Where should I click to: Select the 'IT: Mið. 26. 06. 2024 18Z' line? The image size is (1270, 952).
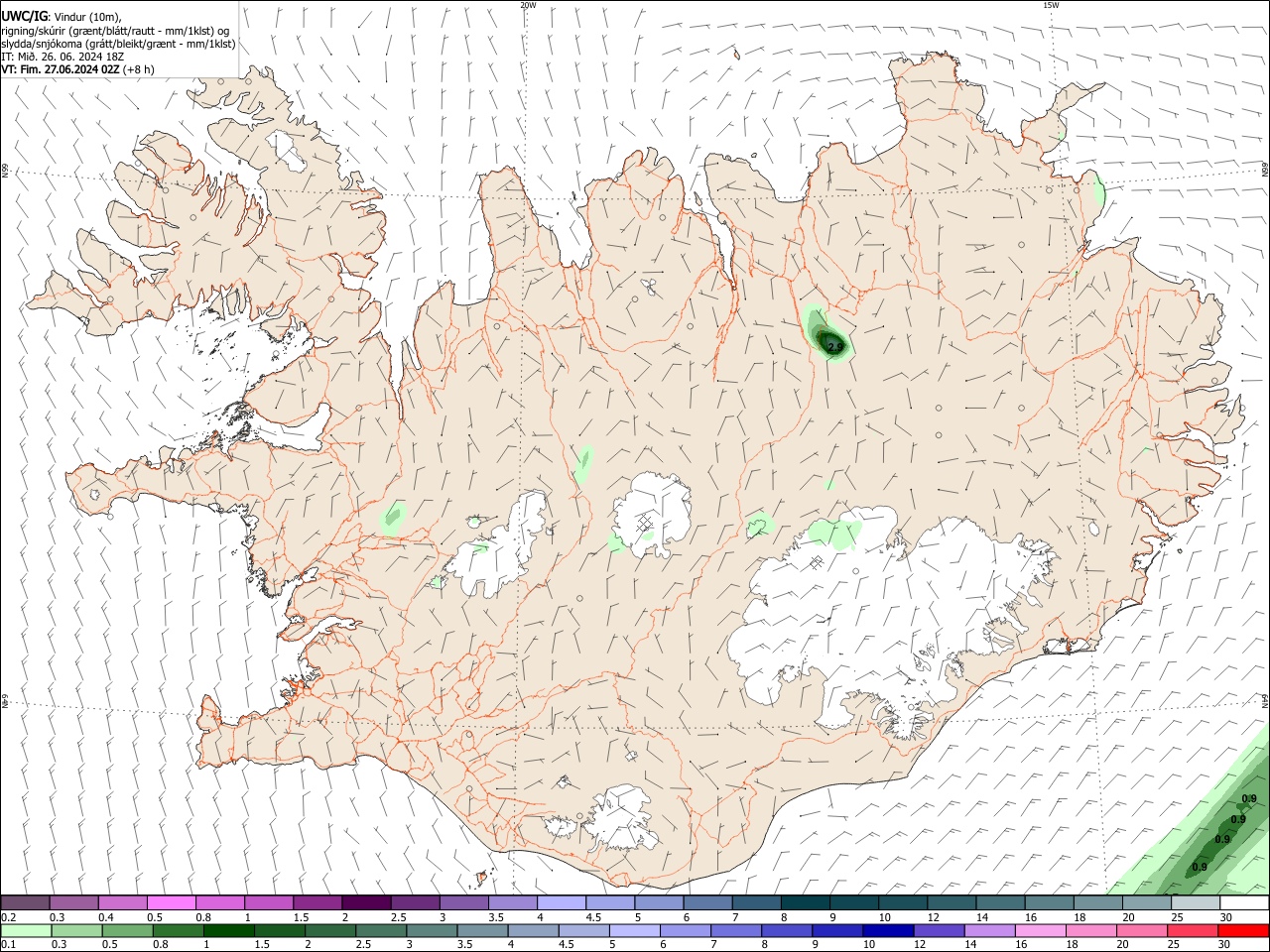click(x=62, y=57)
